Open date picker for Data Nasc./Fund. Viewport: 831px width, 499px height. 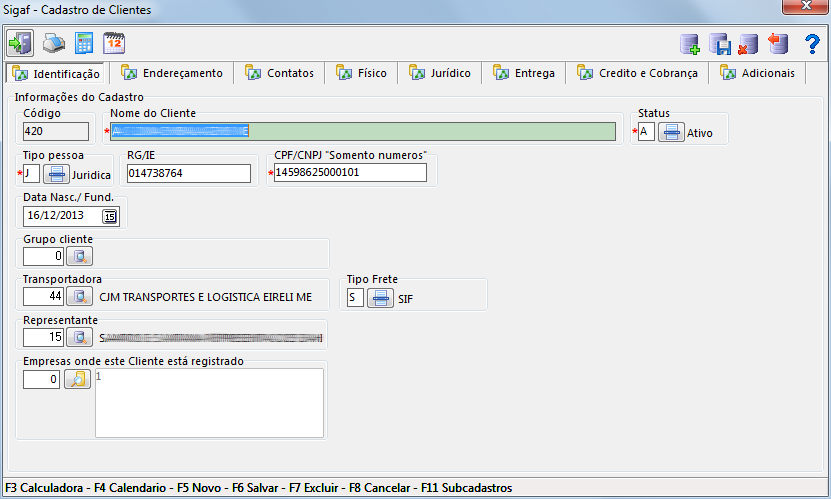pyautogui.click(x=110, y=215)
